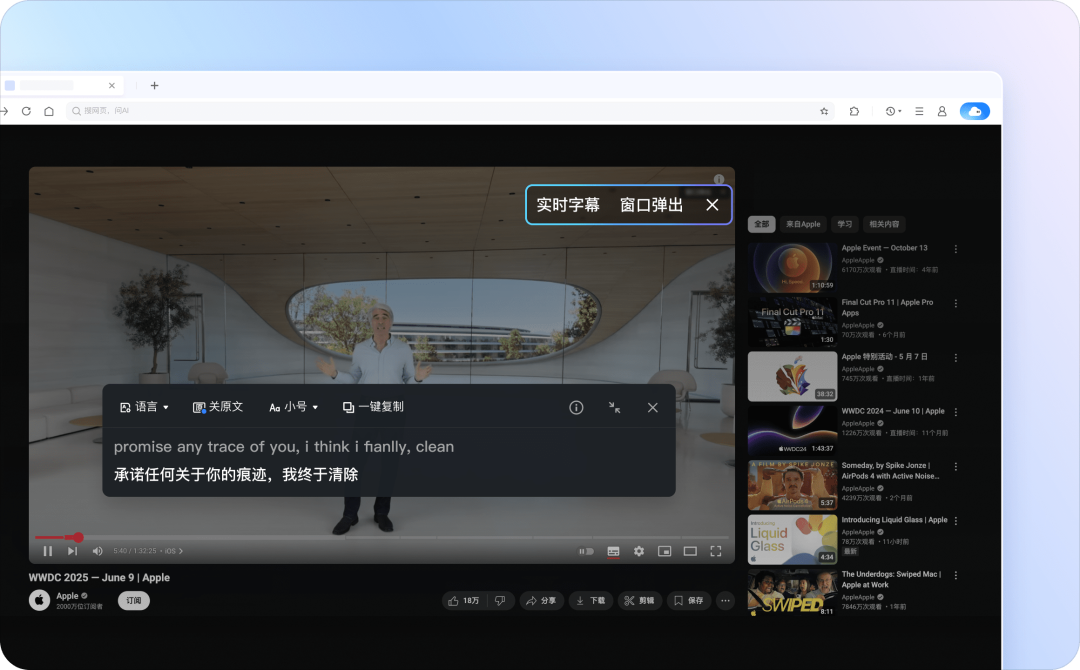Click 一键复制 to copy subtitles
The height and width of the screenshot is (670, 1080).
click(373, 407)
